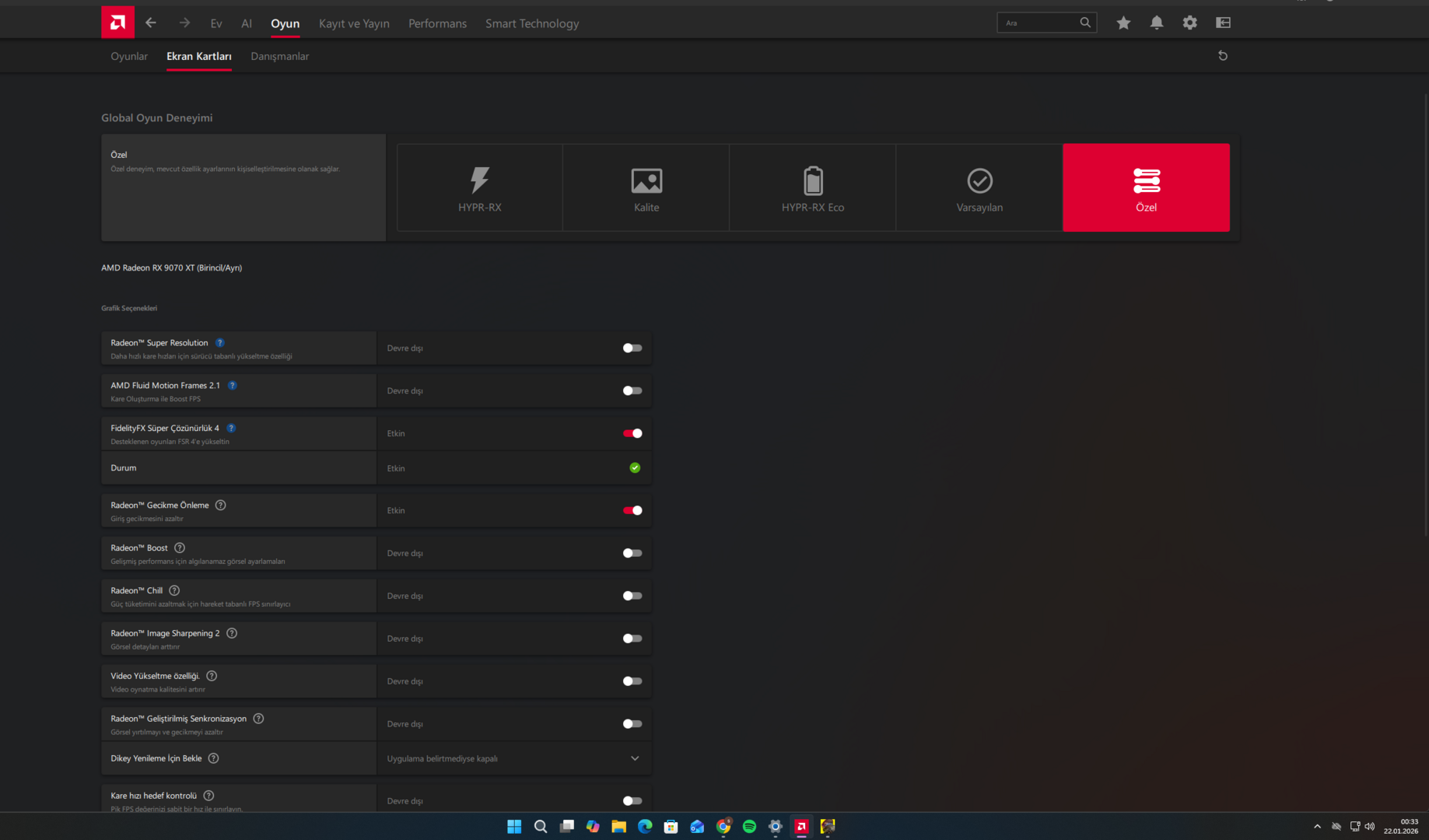Open Dikey Yenileme İçin Bekle dropdown
This screenshot has height=840, width=1429.
(x=514, y=758)
